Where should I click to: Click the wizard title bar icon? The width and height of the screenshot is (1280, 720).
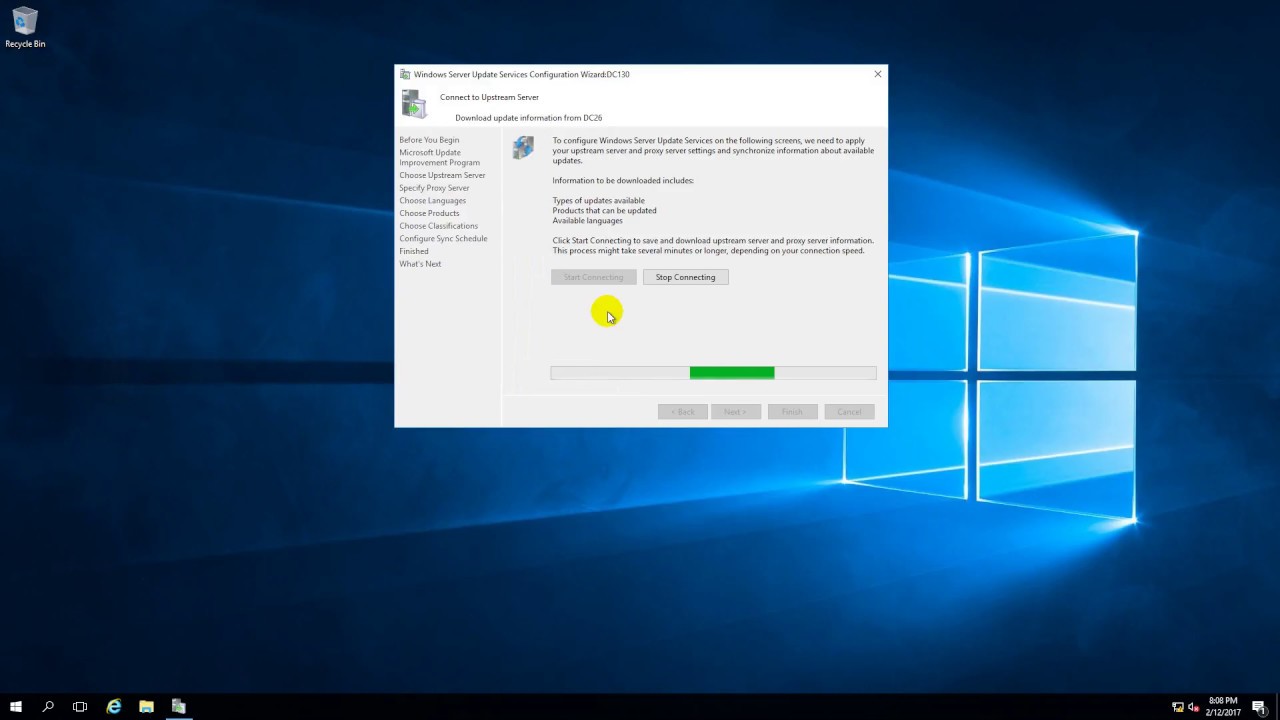tap(405, 74)
